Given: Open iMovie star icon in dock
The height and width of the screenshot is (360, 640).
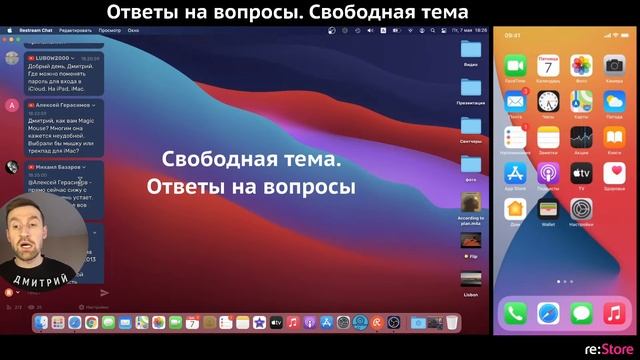Looking at the screenshot, I should 259,323.
